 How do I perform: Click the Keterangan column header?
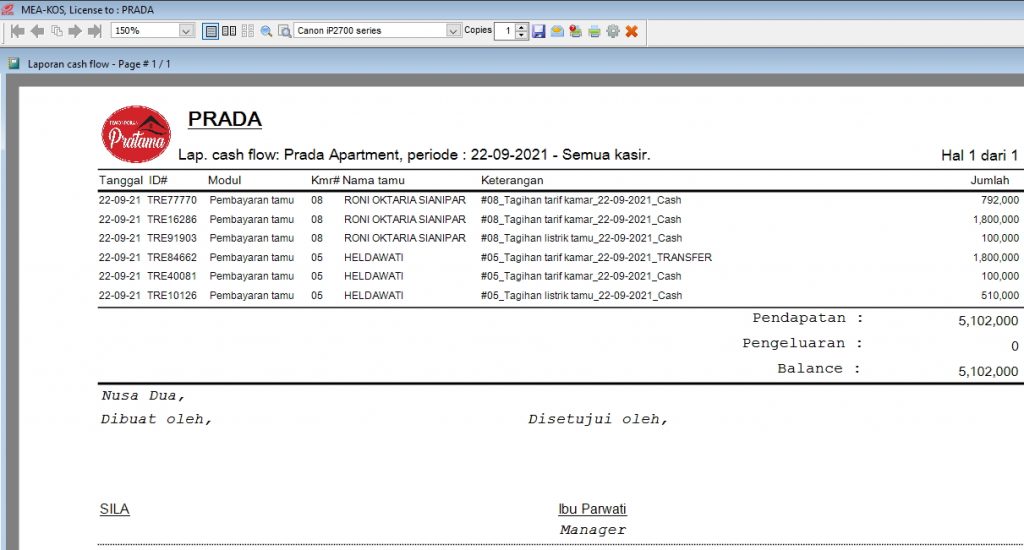pyautogui.click(x=512, y=180)
